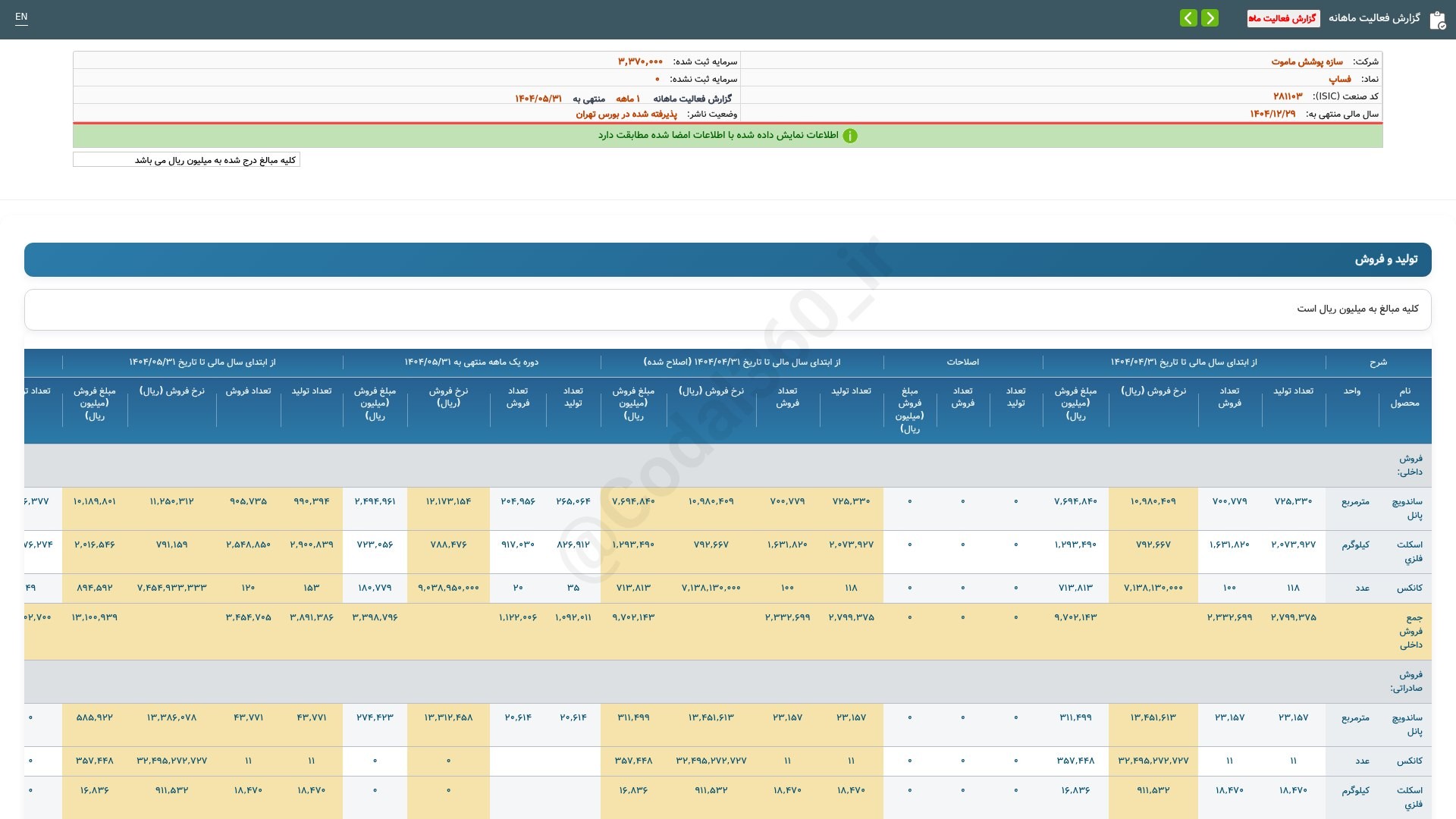The image size is (1456, 819).
Task: Click the جمع فروش داخلی row label
Action: click(1410, 631)
